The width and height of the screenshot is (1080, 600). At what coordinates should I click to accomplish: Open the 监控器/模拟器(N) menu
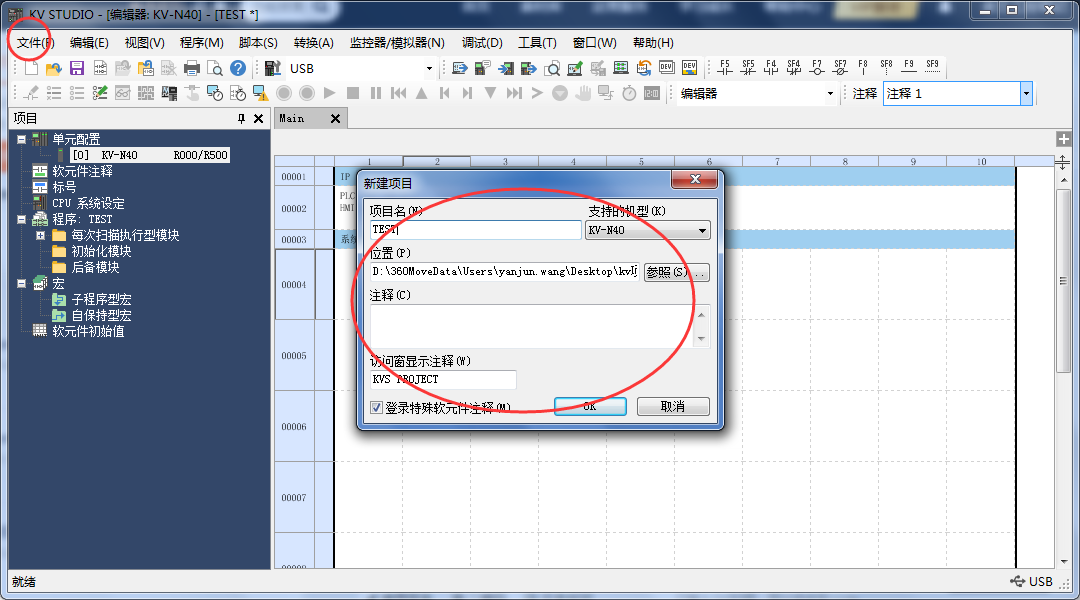click(397, 43)
